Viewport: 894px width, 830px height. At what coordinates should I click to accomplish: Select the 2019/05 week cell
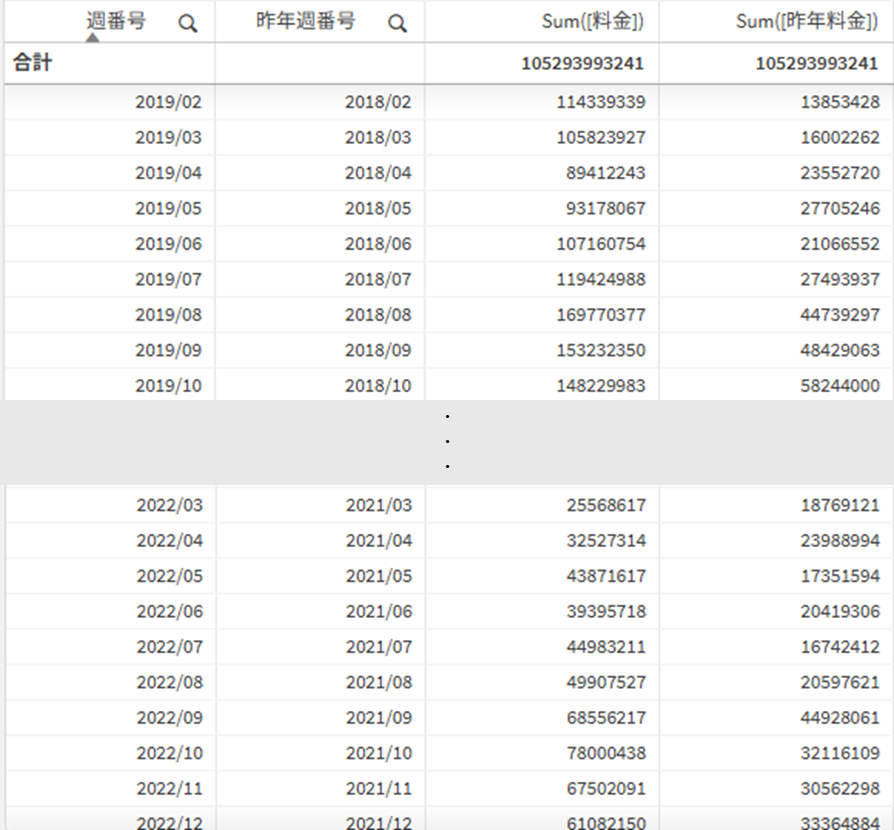click(168, 208)
